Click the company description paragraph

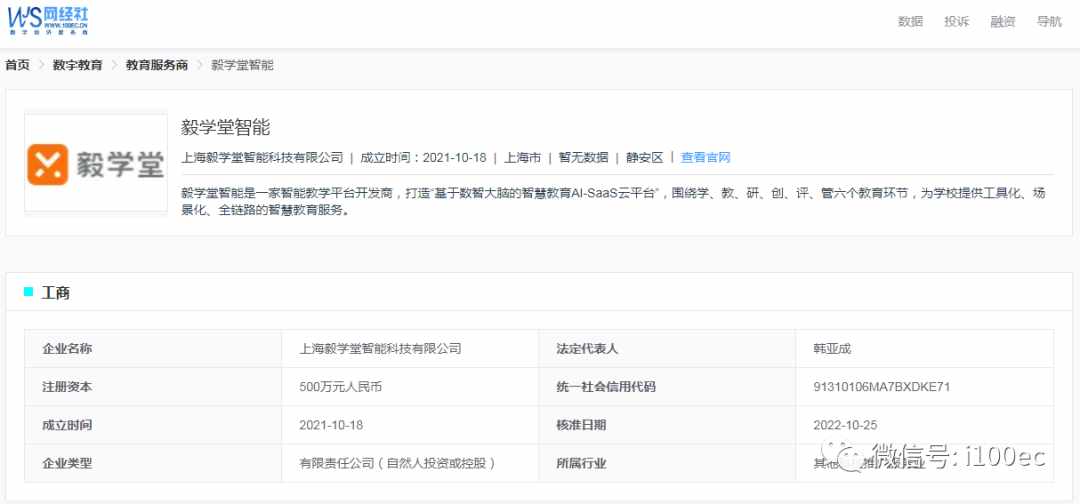pyautogui.click(x=613, y=202)
